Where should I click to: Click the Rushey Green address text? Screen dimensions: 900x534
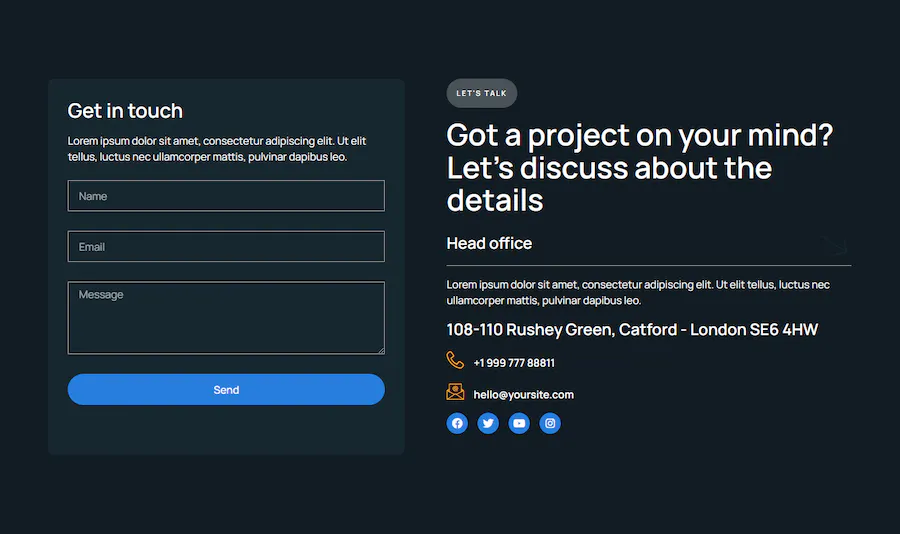click(x=632, y=329)
